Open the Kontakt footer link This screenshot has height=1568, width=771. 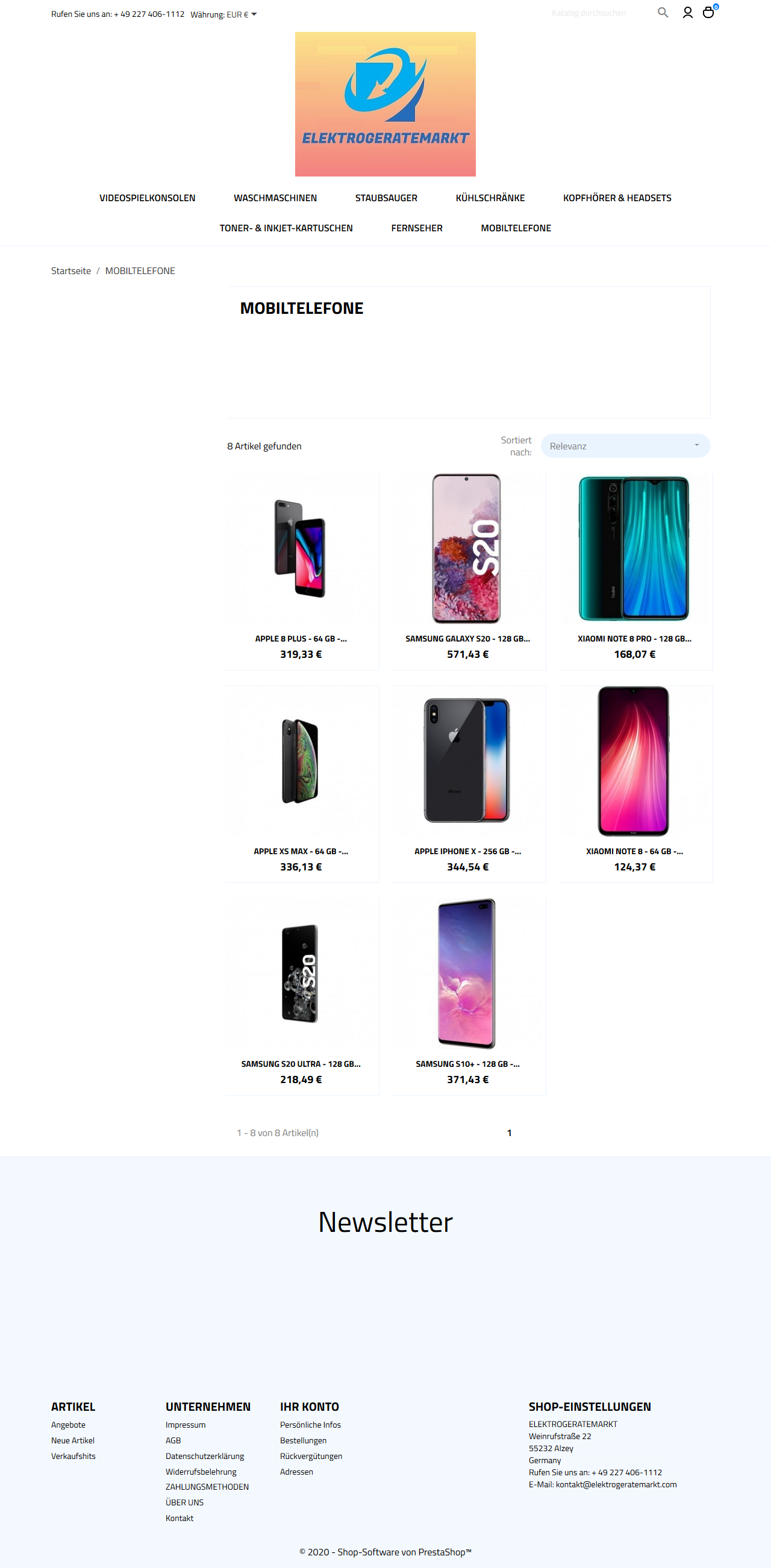pyautogui.click(x=179, y=1518)
